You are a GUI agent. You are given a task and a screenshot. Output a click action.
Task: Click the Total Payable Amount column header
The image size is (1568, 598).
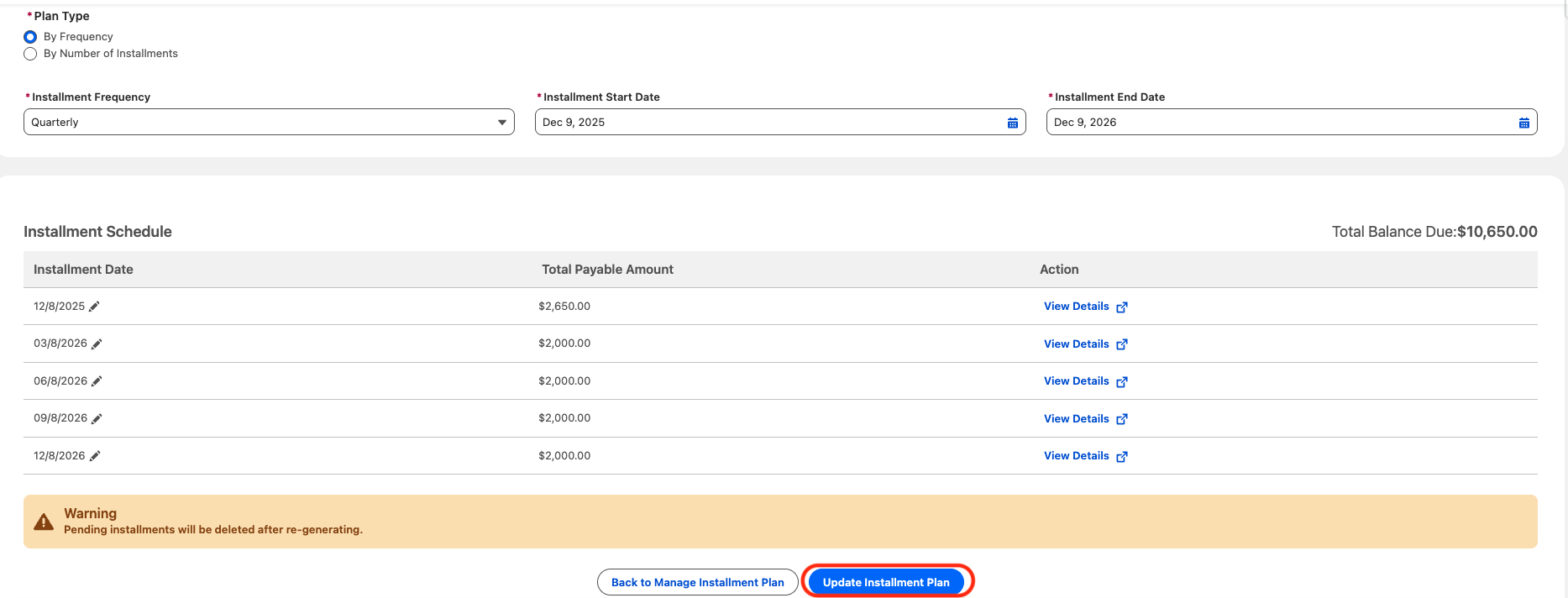coord(607,270)
